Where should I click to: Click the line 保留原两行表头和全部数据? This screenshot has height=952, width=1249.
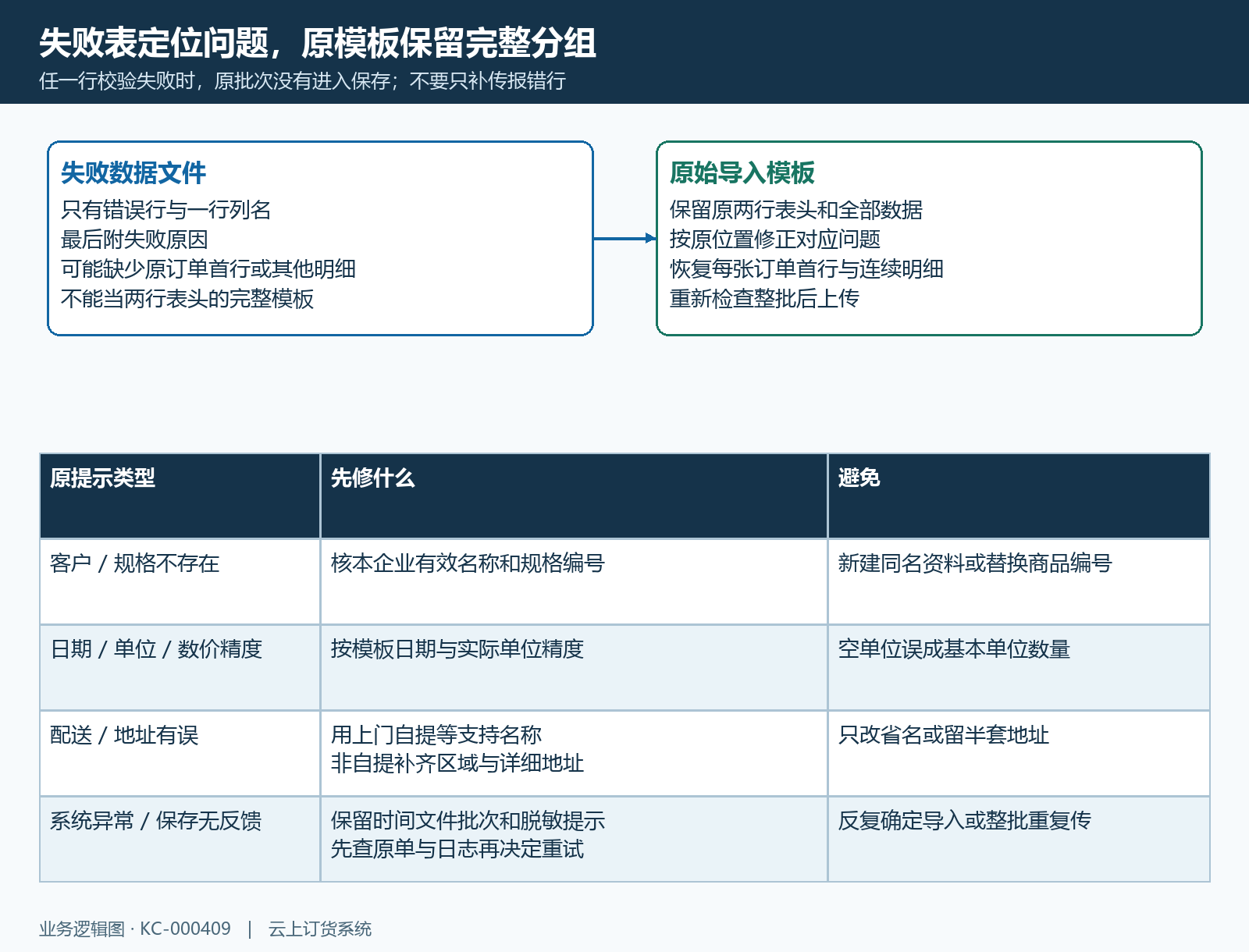click(796, 210)
